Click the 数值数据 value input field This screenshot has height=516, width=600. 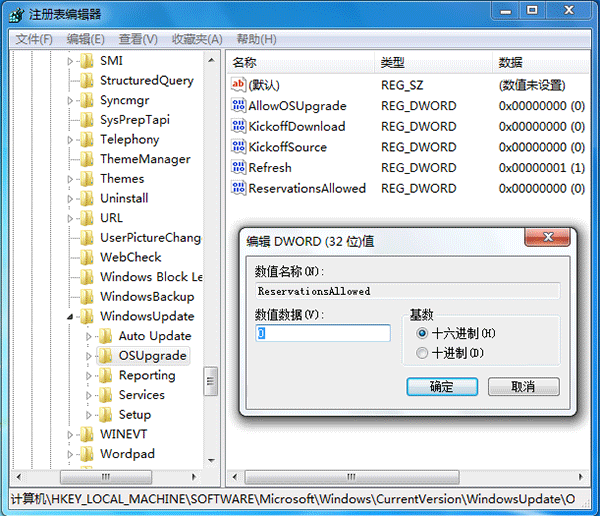[x=323, y=333]
